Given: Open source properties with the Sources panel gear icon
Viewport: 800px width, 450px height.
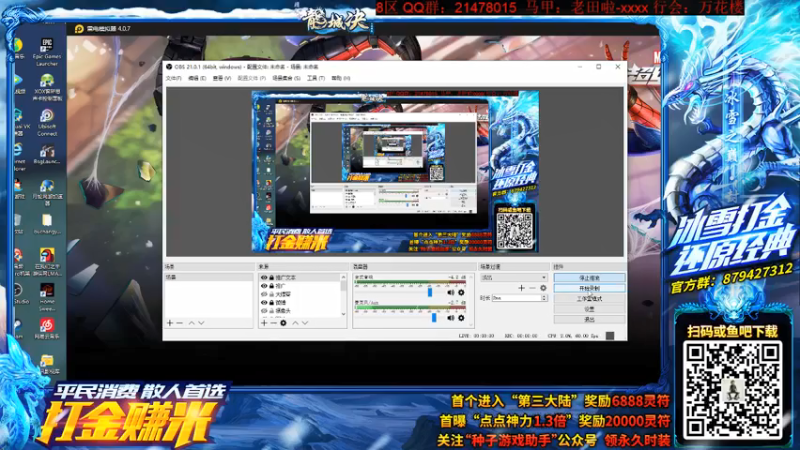Looking at the screenshot, I should pyautogui.click(x=283, y=323).
